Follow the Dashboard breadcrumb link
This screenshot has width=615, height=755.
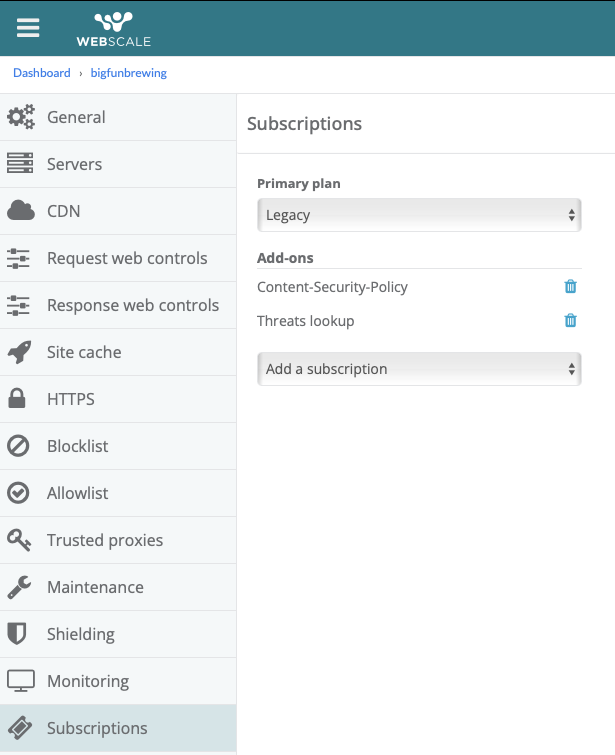point(42,73)
